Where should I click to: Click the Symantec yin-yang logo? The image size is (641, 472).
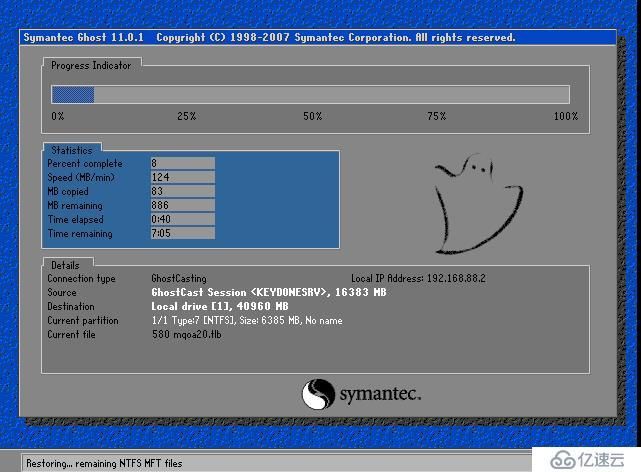tap(318, 393)
